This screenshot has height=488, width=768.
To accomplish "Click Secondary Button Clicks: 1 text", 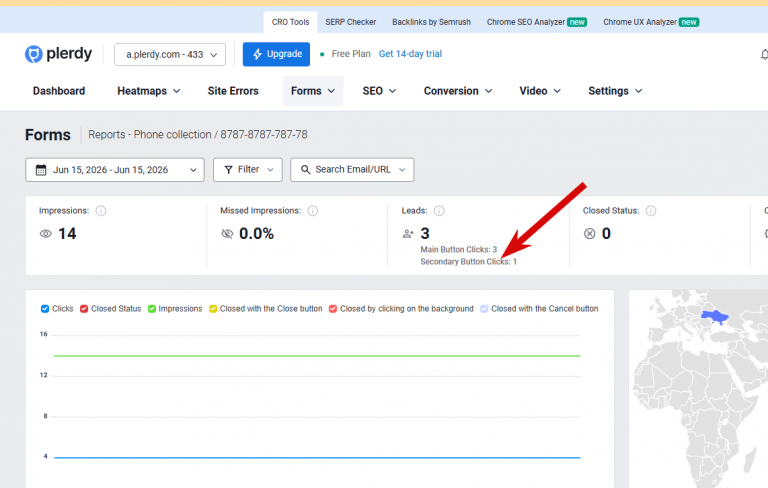I will click(x=468, y=262).
